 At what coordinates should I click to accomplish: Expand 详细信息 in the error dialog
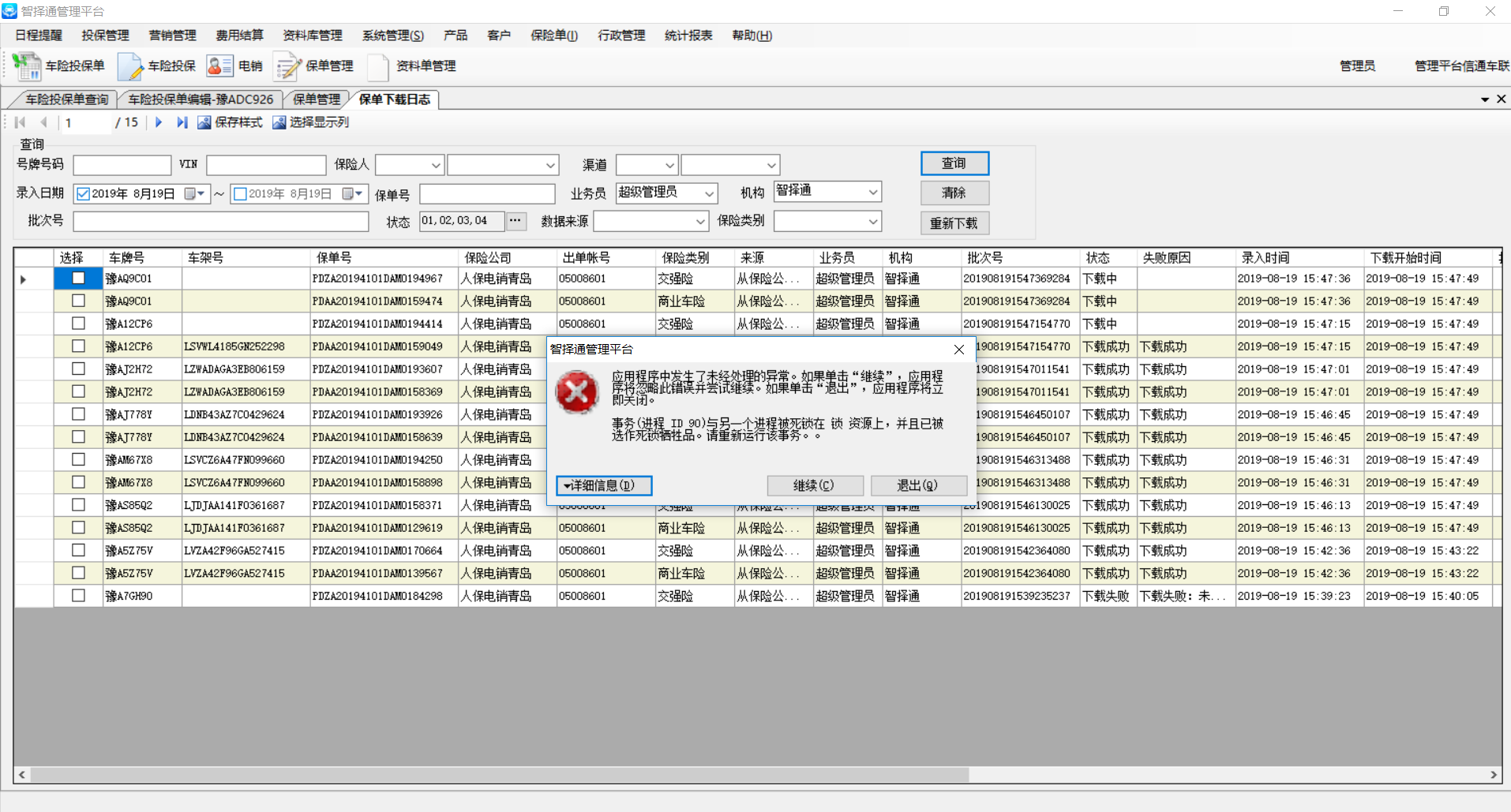tap(604, 485)
